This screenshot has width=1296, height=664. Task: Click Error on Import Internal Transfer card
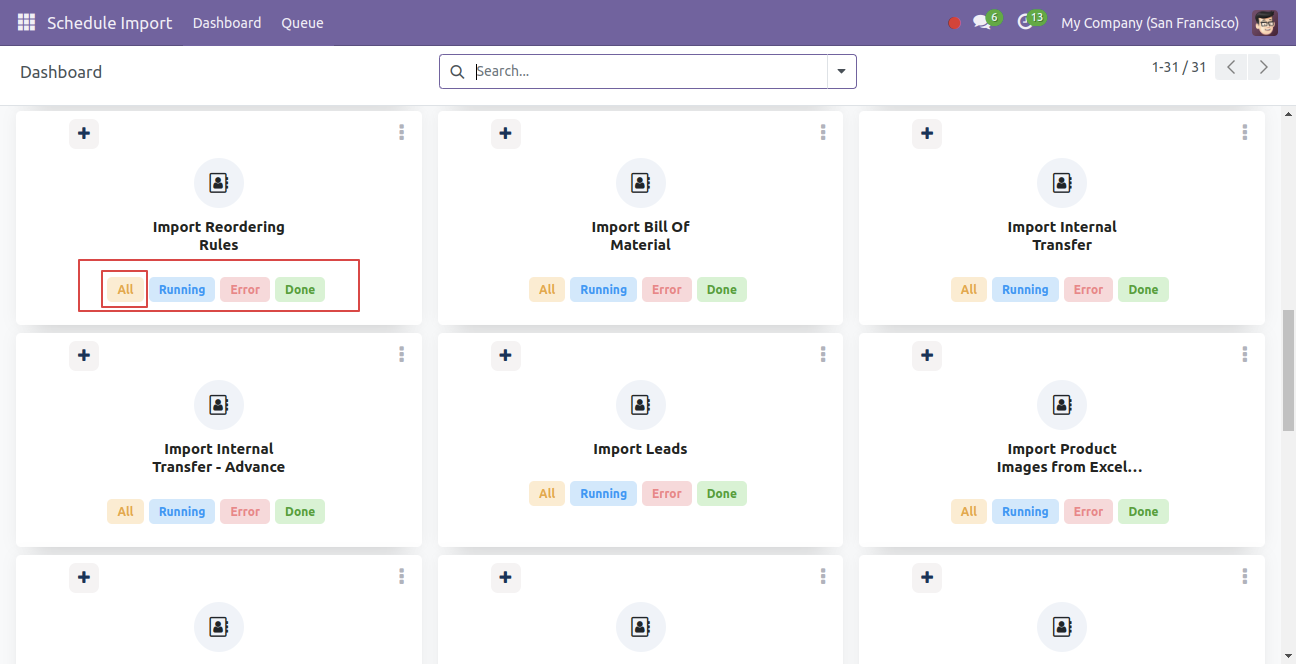pos(1089,290)
